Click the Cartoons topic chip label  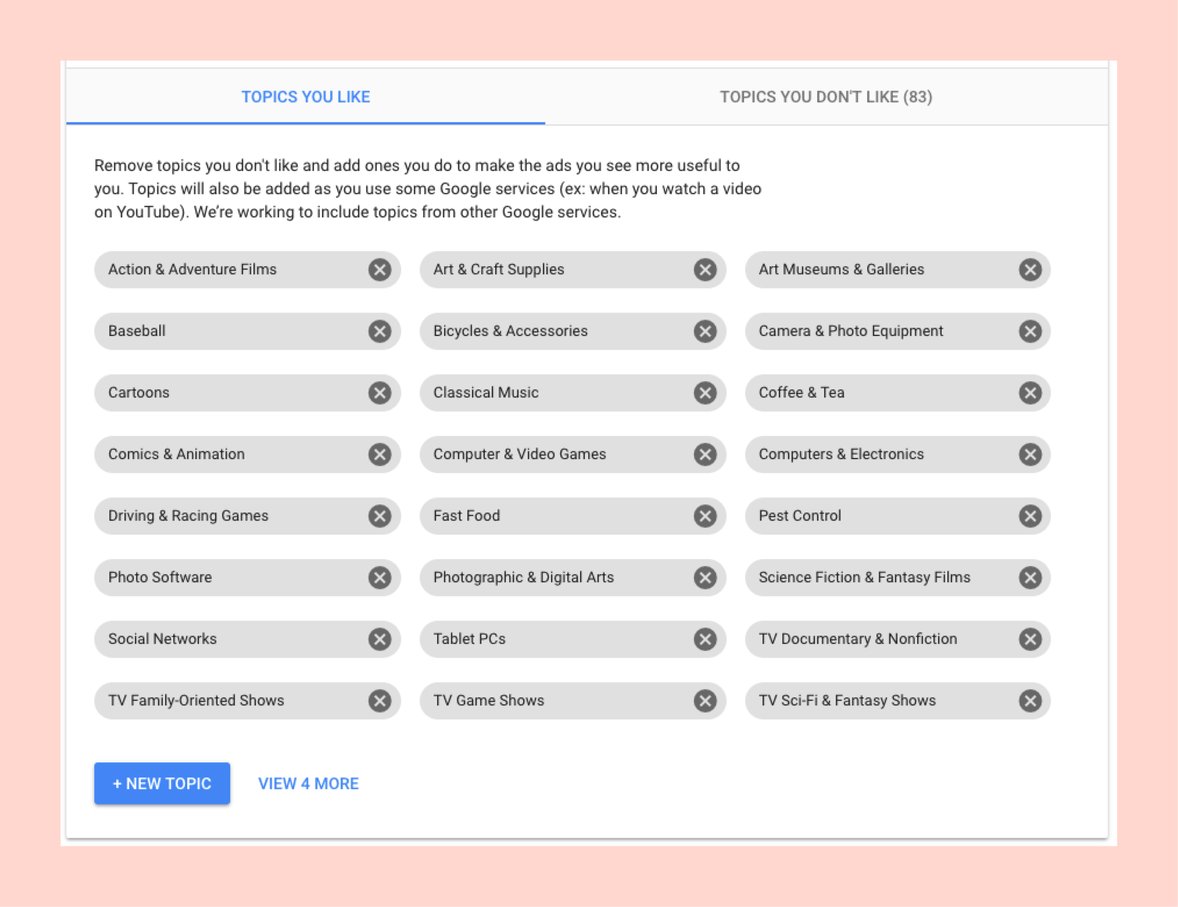click(x=139, y=393)
